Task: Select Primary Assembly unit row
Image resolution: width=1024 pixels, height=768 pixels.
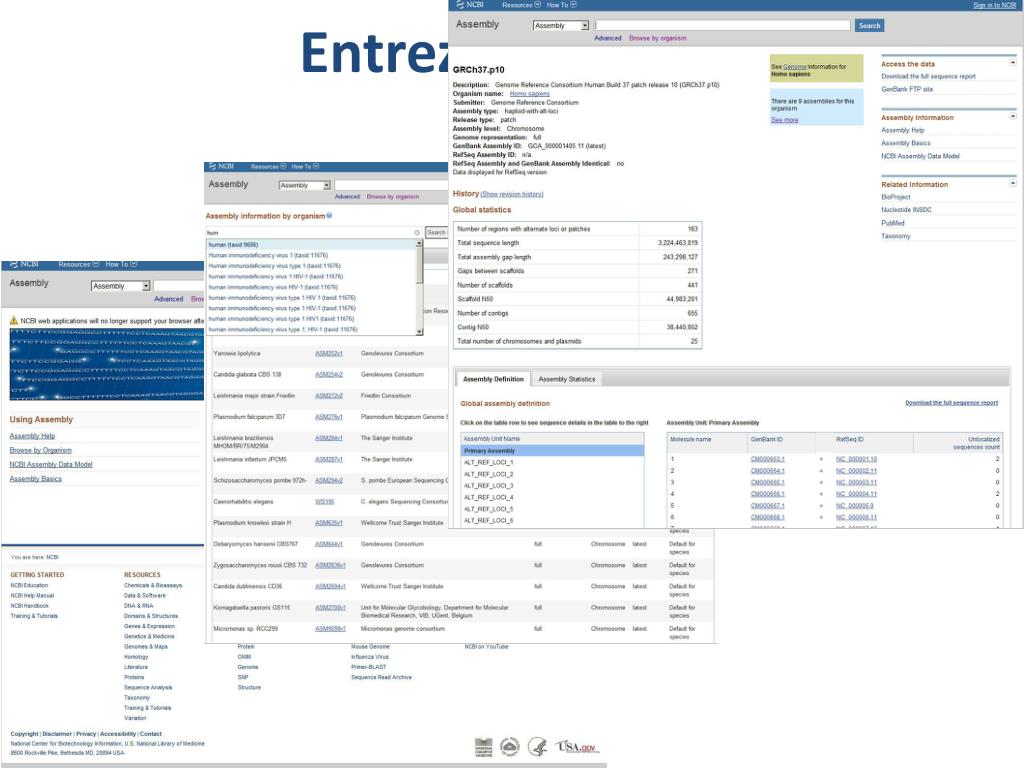Action: click(x=552, y=451)
